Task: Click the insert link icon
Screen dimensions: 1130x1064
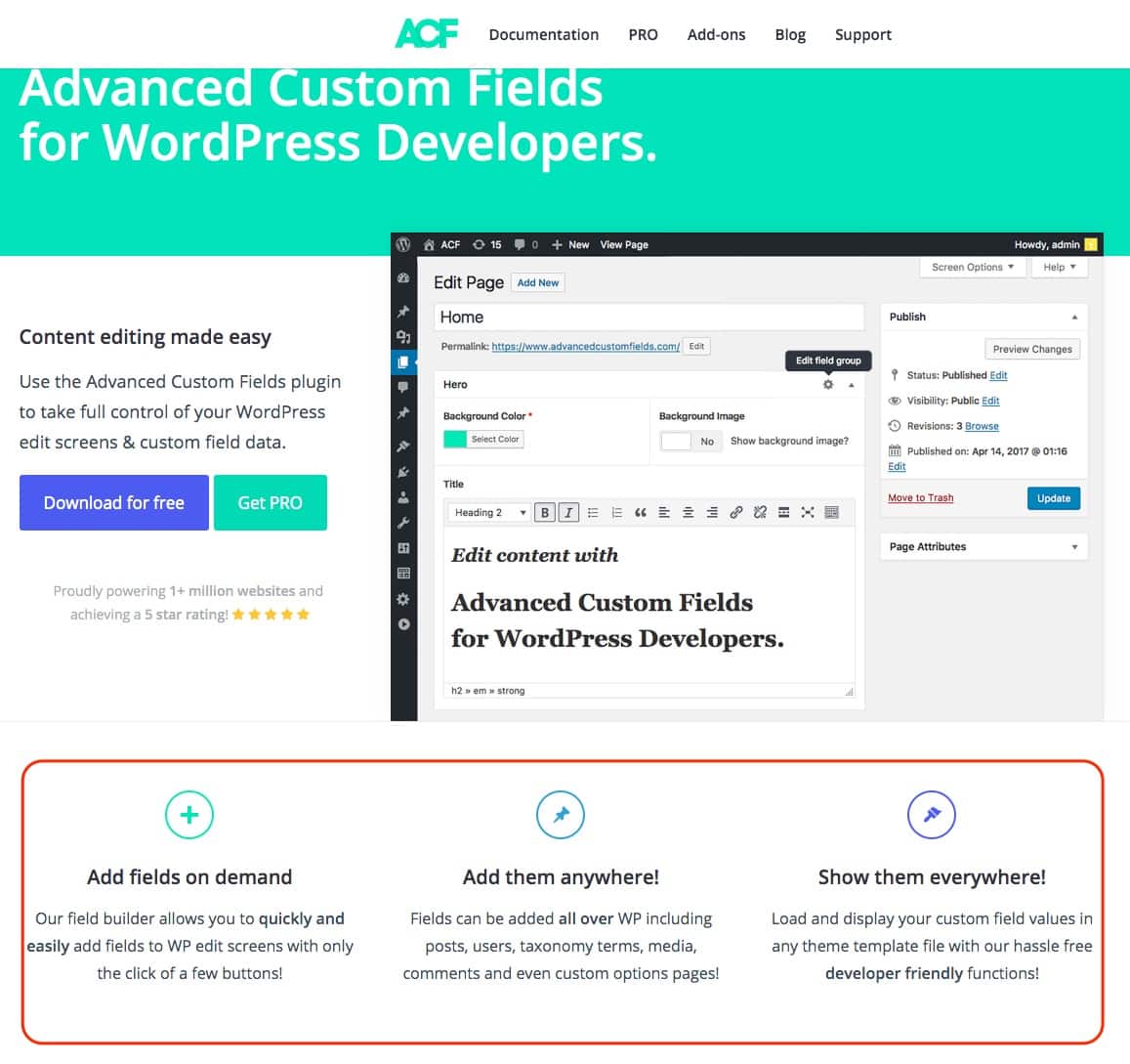Action: click(x=735, y=513)
